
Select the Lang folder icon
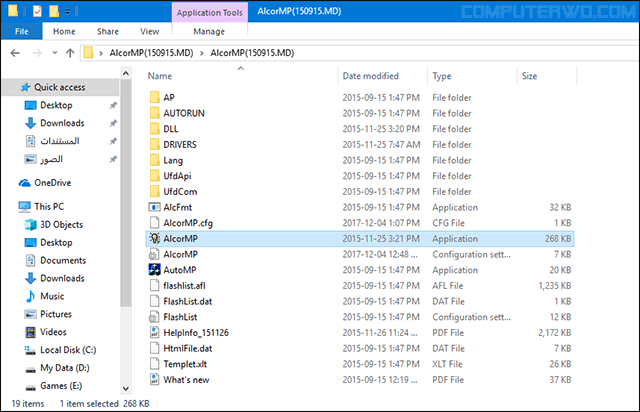coord(154,160)
